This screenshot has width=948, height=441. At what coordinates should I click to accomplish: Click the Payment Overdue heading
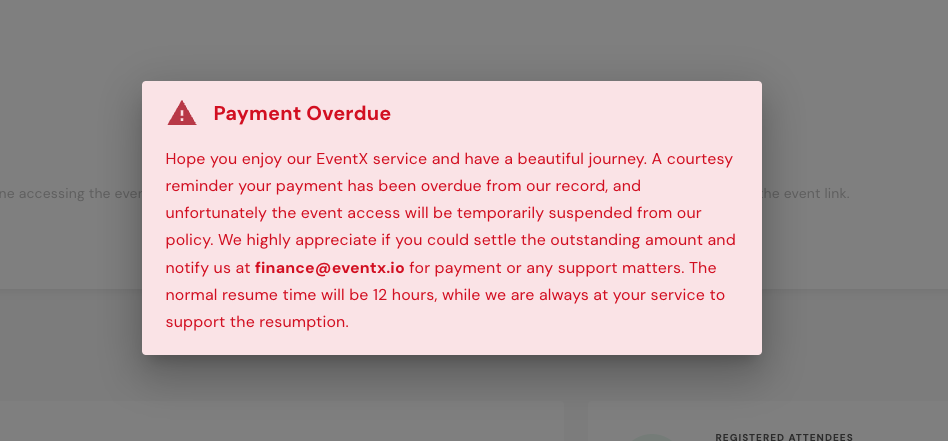(x=302, y=114)
